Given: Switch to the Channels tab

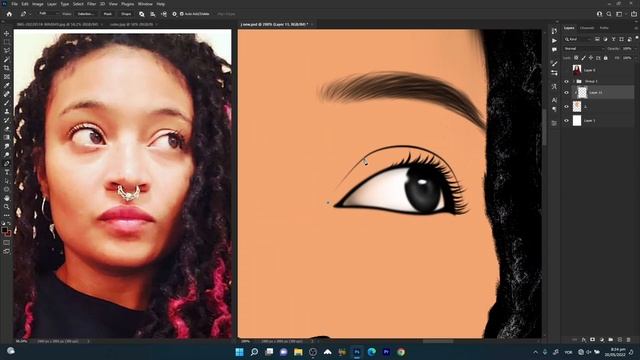Looking at the screenshot, I should click(x=587, y=28).
